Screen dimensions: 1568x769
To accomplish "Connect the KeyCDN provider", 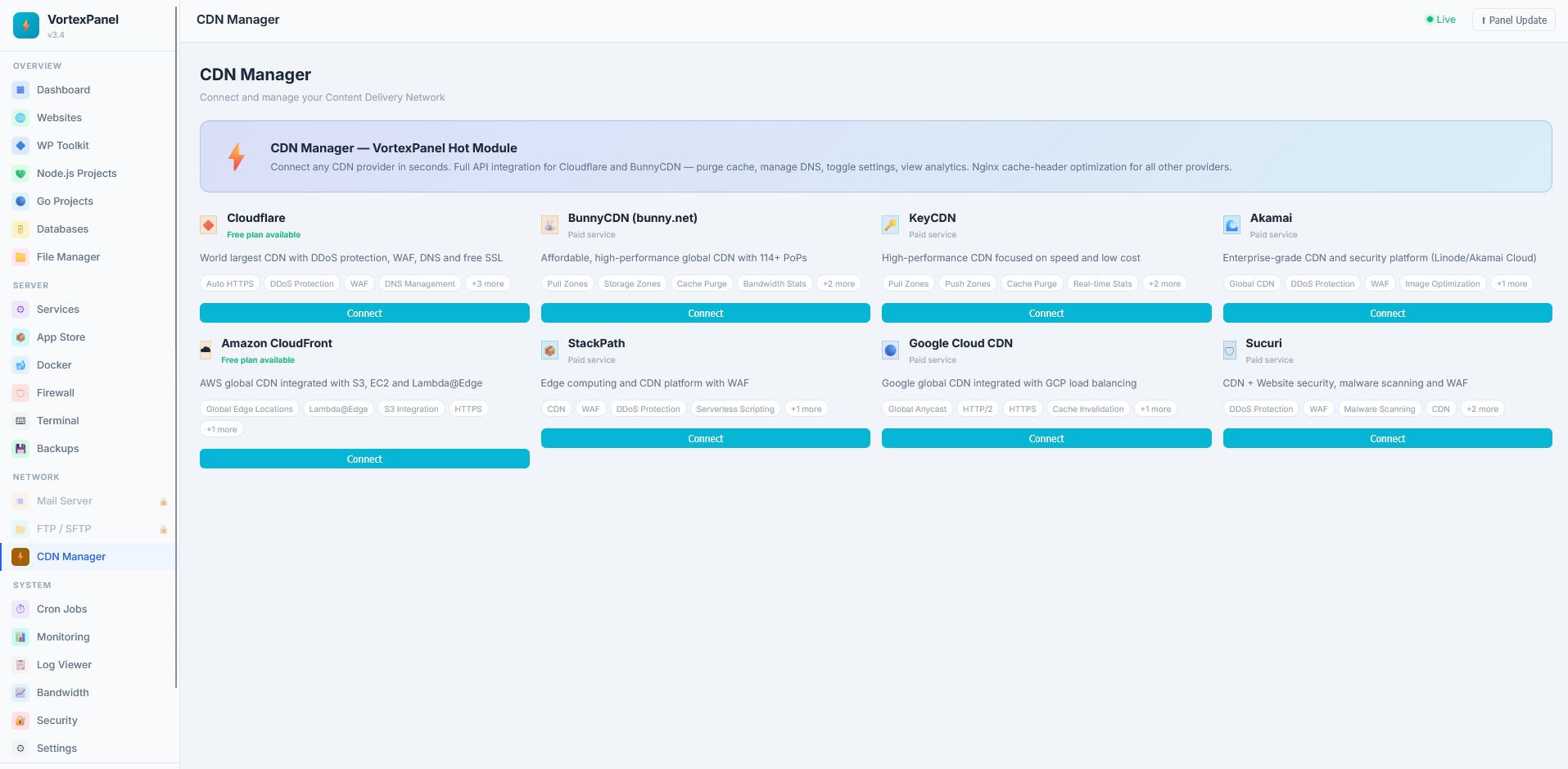I will [x=1046, y=314].
